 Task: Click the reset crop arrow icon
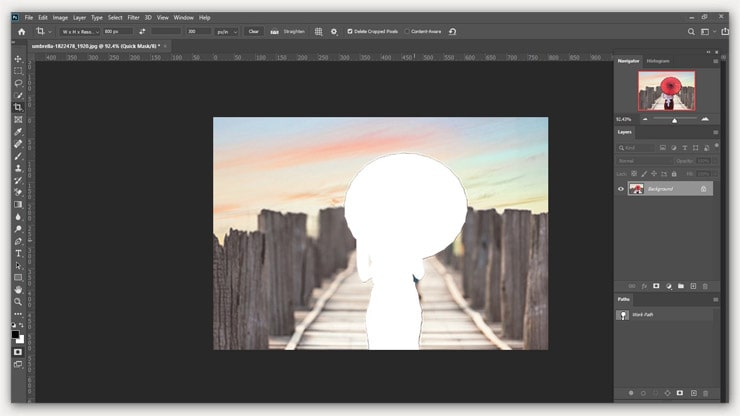[453, 32]
